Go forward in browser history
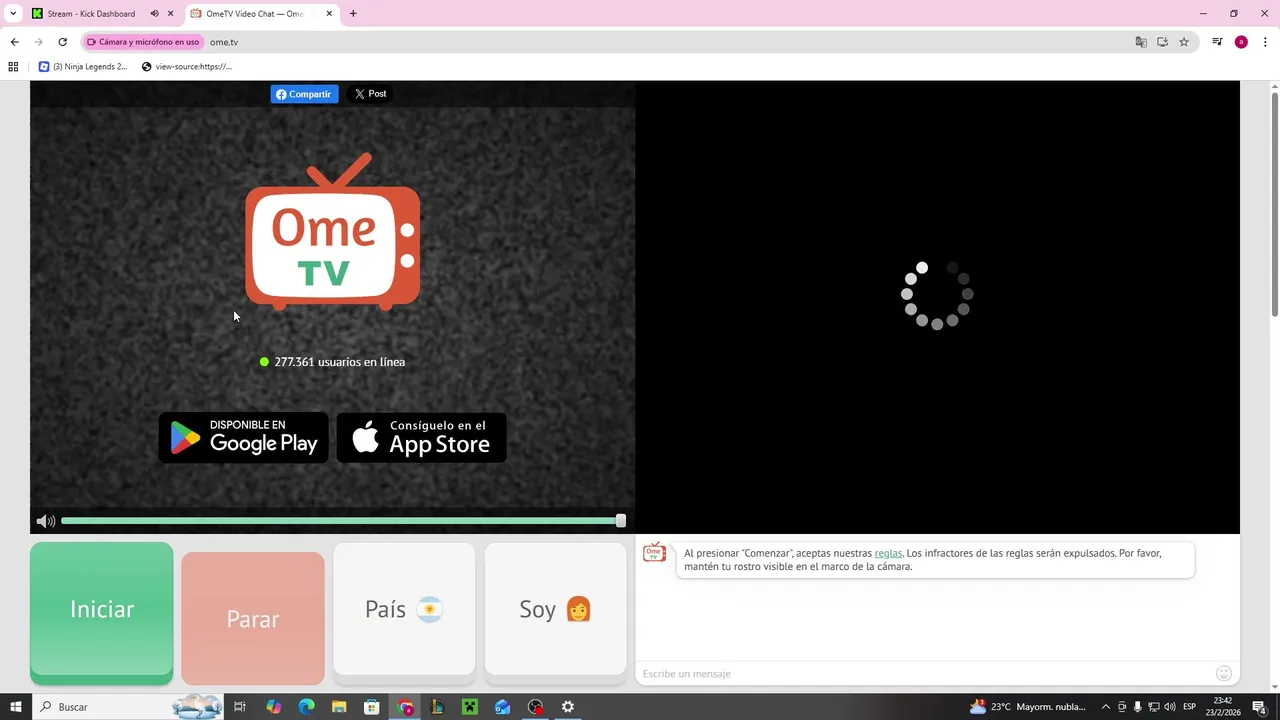The width and height of the screenshot is (1280, 720). click(x=38, y=42)
